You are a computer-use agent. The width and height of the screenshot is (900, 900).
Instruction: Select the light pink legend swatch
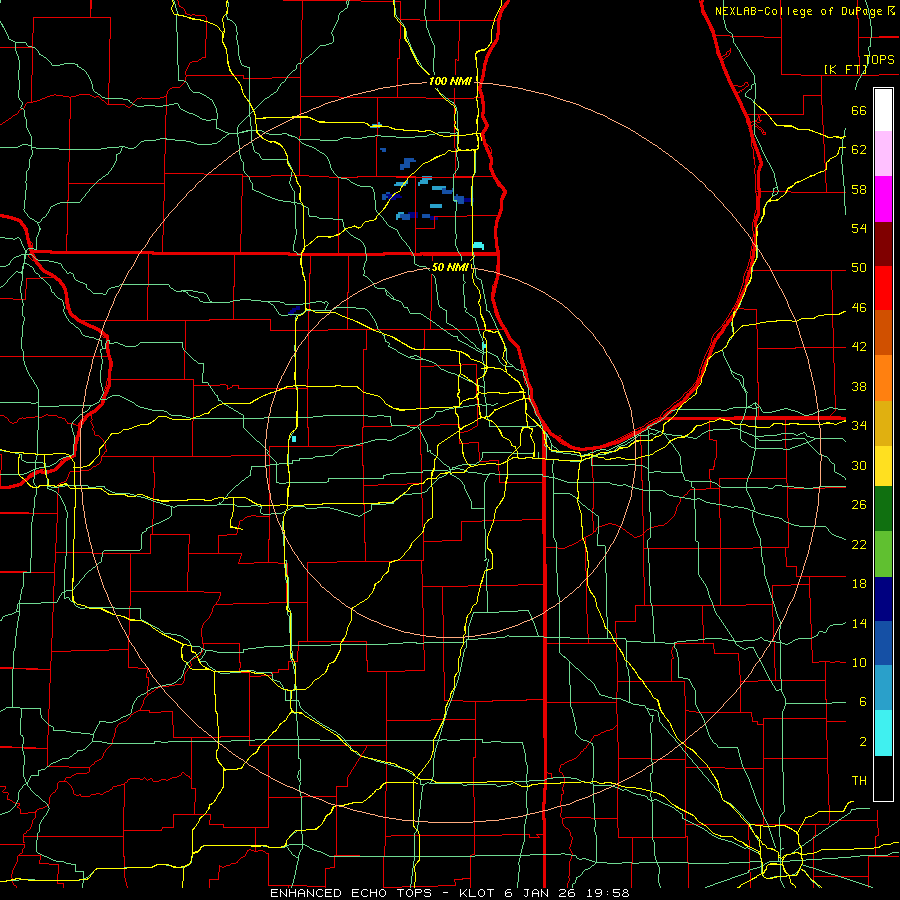coord(883,154)
